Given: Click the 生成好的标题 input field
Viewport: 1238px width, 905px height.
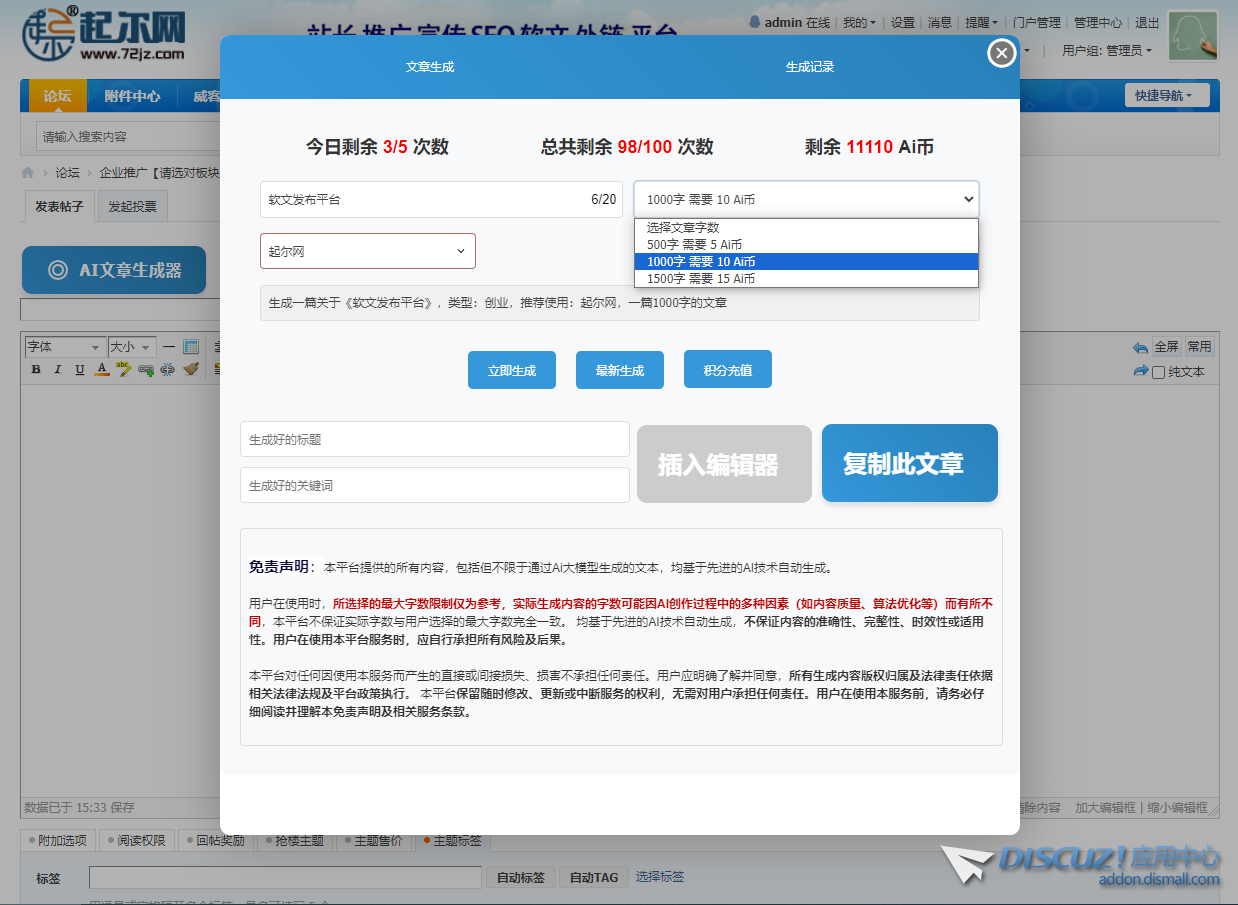Looking at the screenshot, I should [434, 439].
